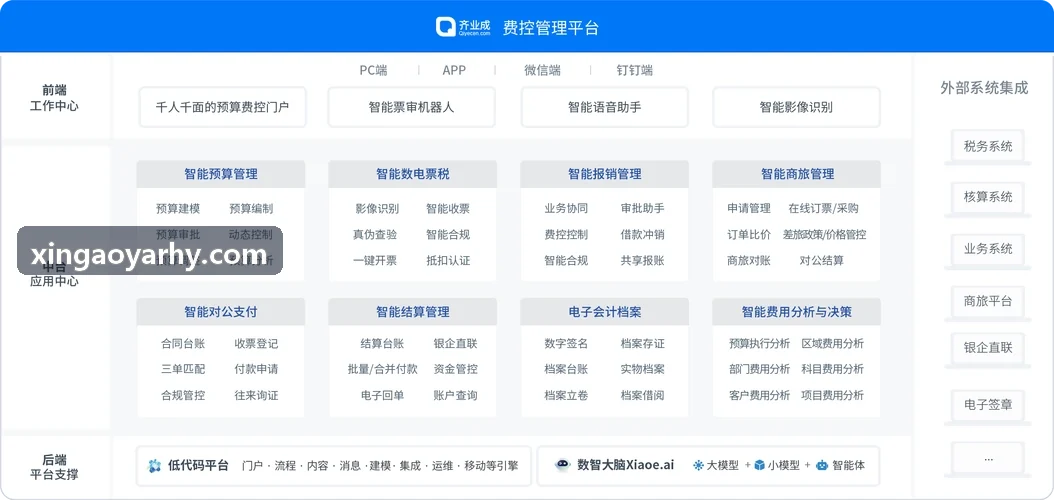Click 往来询证 in 智能对公支付

pos(256,396)
